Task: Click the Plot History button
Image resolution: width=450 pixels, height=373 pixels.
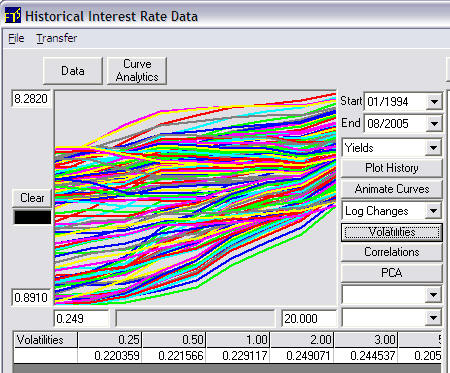Action: (392, 168)
